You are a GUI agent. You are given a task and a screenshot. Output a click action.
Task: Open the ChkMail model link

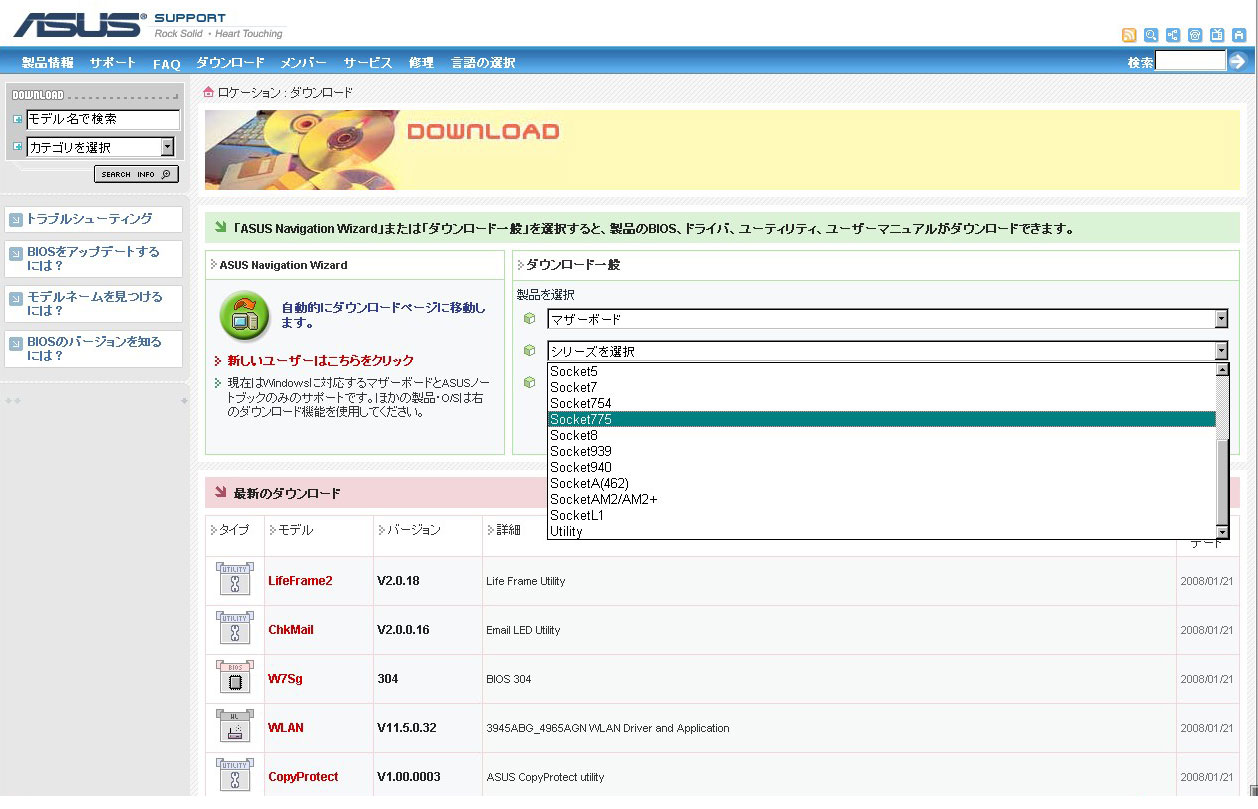tap(291, 630)
